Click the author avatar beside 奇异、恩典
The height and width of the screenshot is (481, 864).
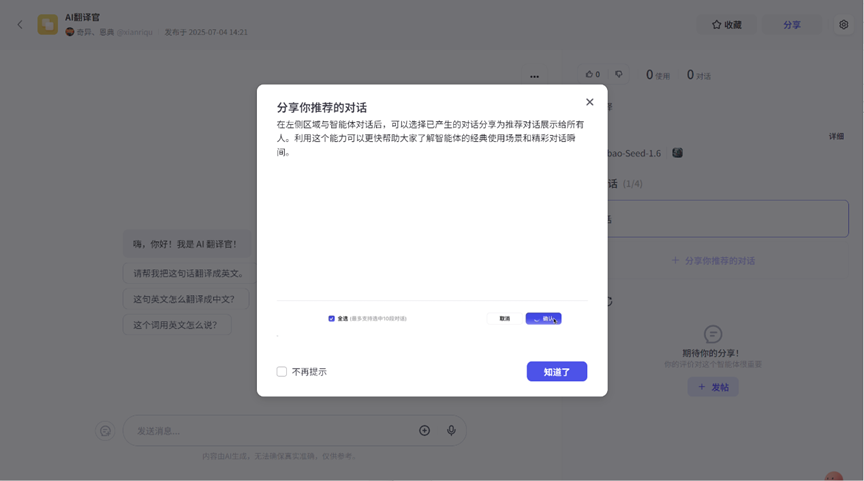(70, 32)
